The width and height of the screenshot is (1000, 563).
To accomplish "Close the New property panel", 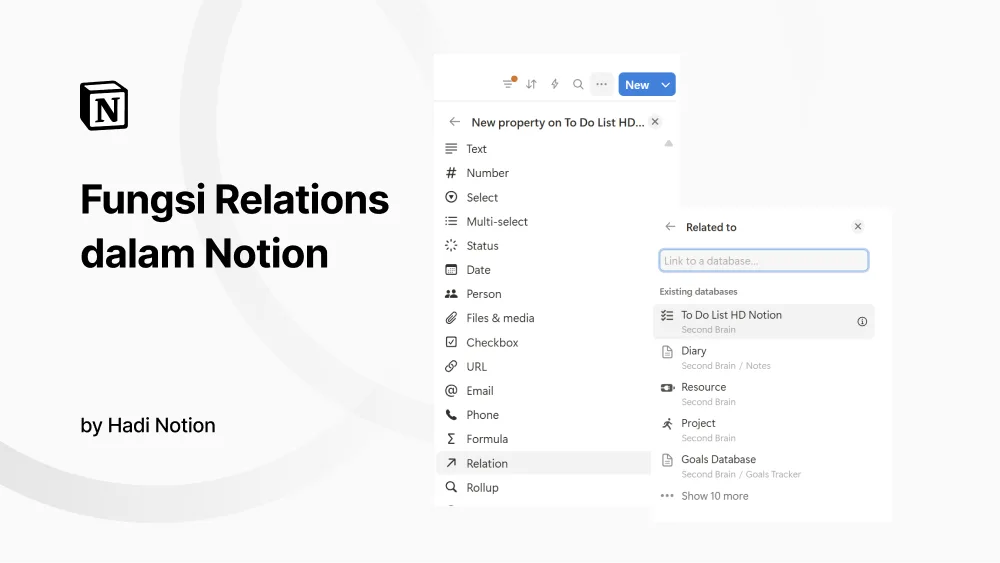I will tap(655, 122).
